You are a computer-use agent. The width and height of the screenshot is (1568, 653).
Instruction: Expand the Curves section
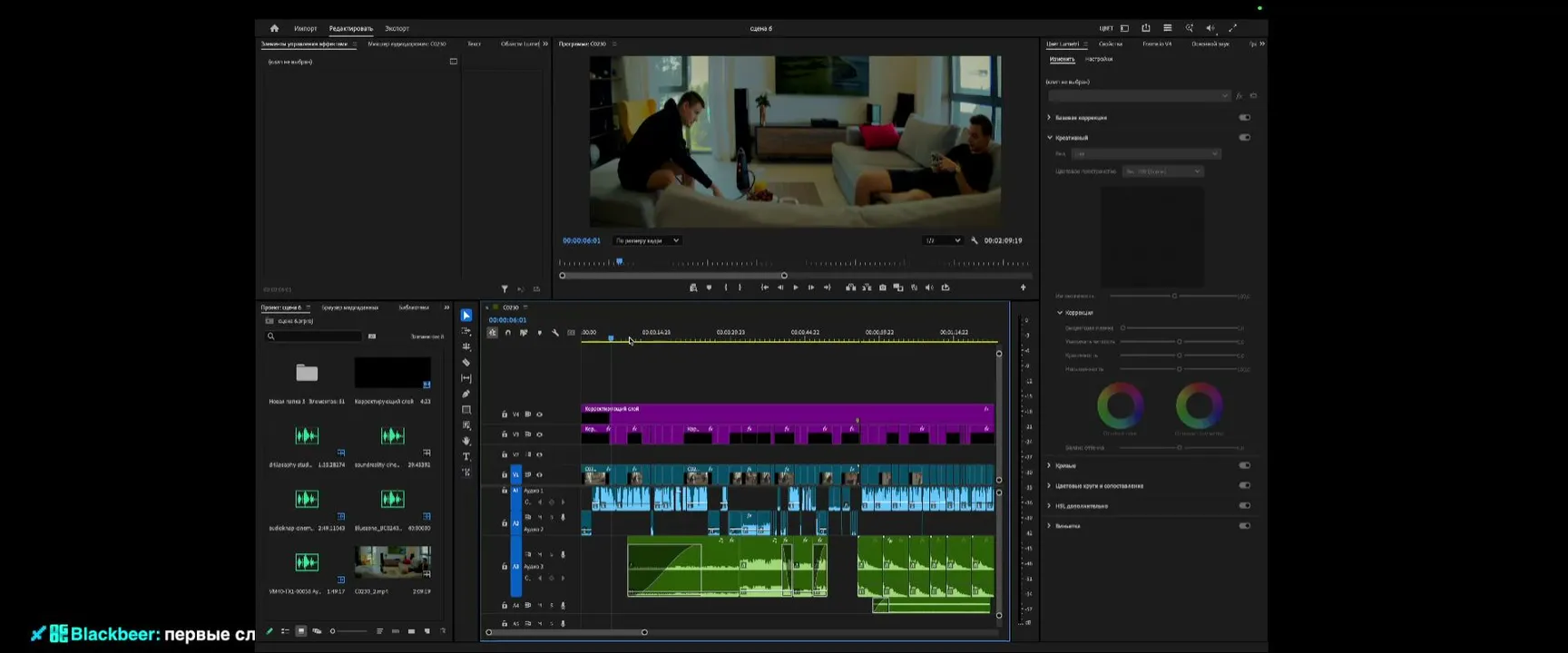[1050, 465]
